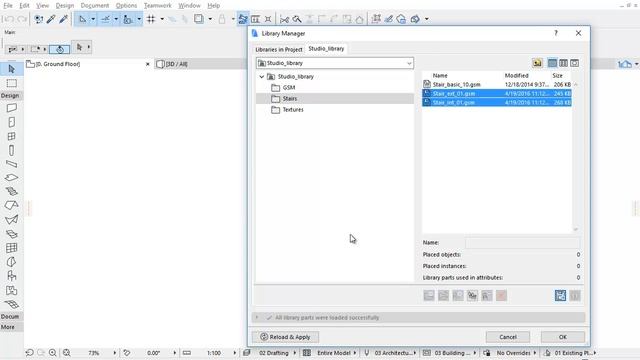Click the zoom in magnifier in status bar
The height and width of the screenshot is (360, 640).
[x=53, y=353]
